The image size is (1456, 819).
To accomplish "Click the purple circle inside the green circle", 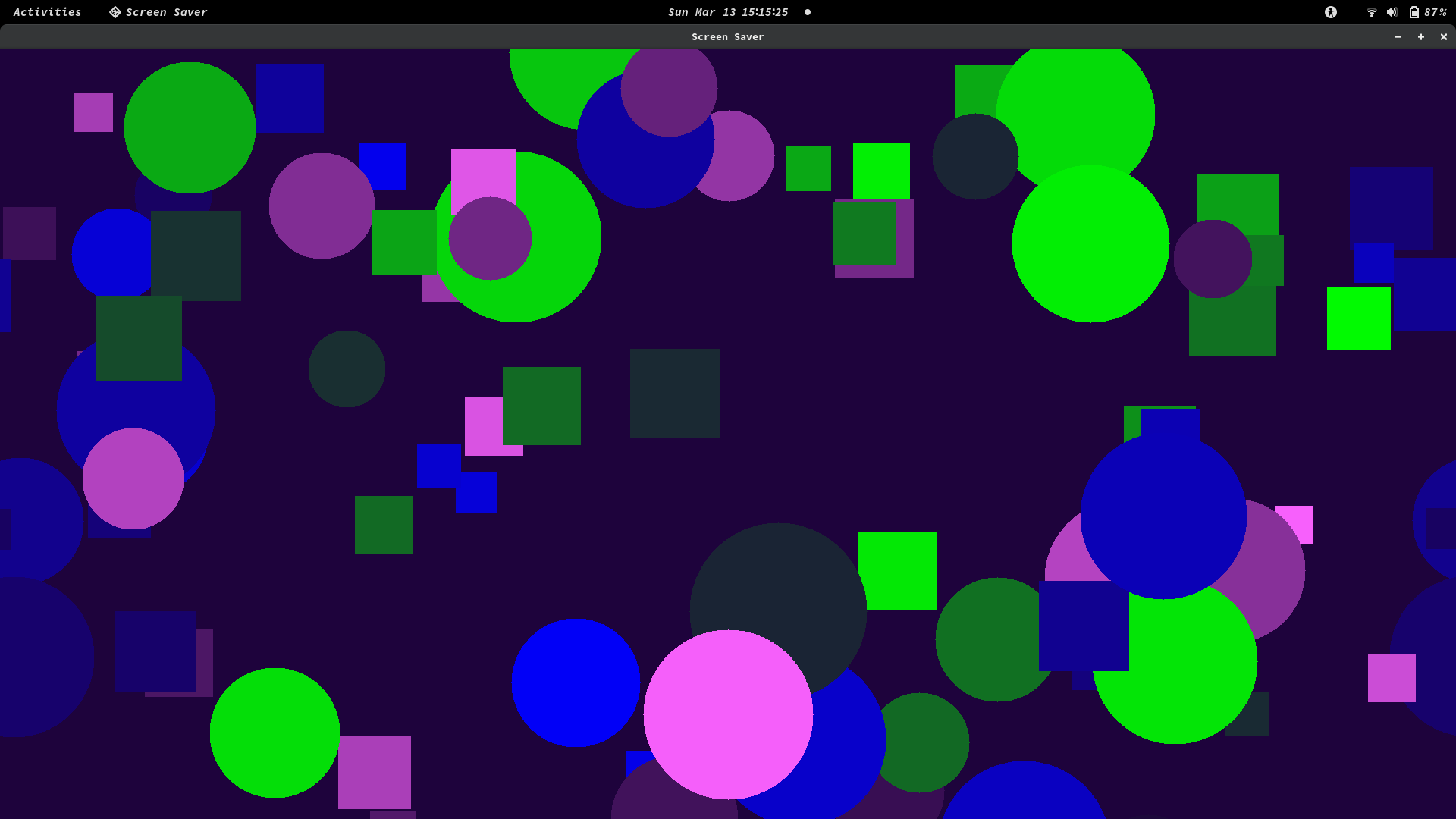I will (490, 239).
